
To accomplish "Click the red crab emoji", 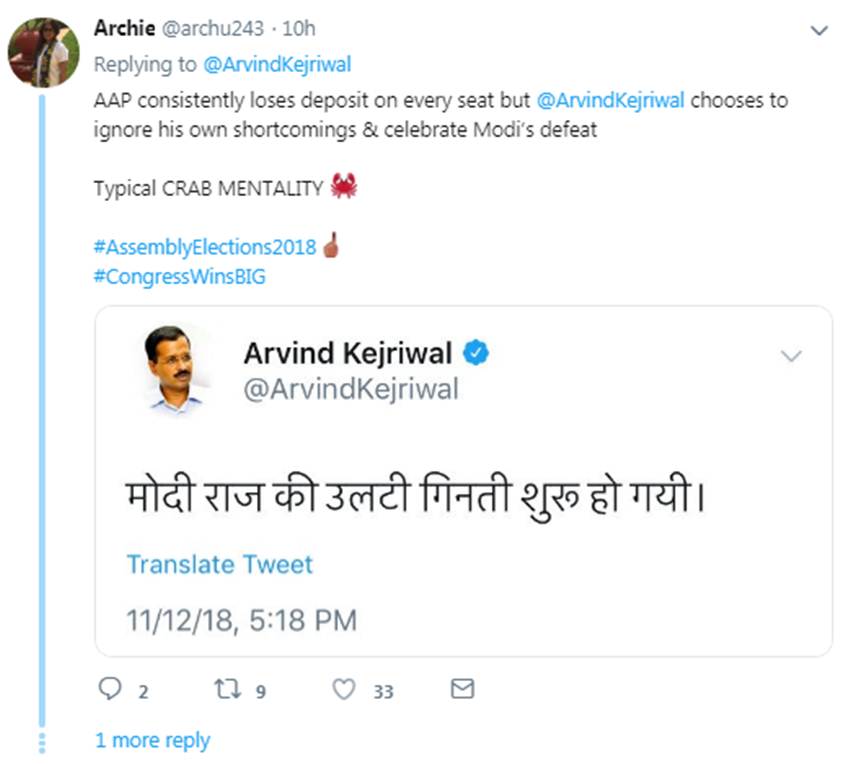I will [x=344, y=186].
